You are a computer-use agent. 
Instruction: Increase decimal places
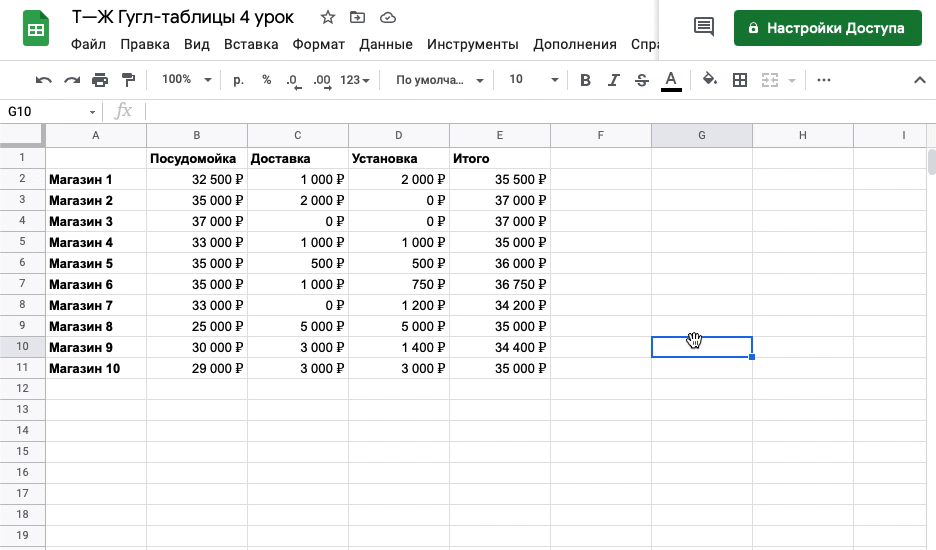322,81
